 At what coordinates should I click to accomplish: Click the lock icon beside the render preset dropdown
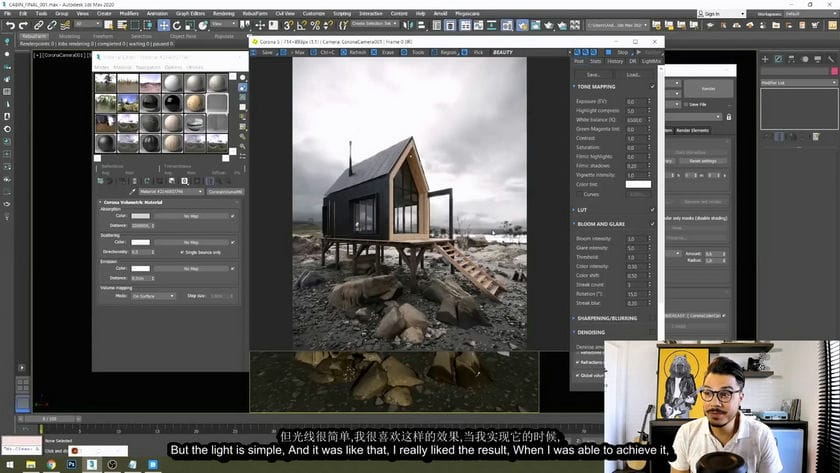tap(729, 117)
